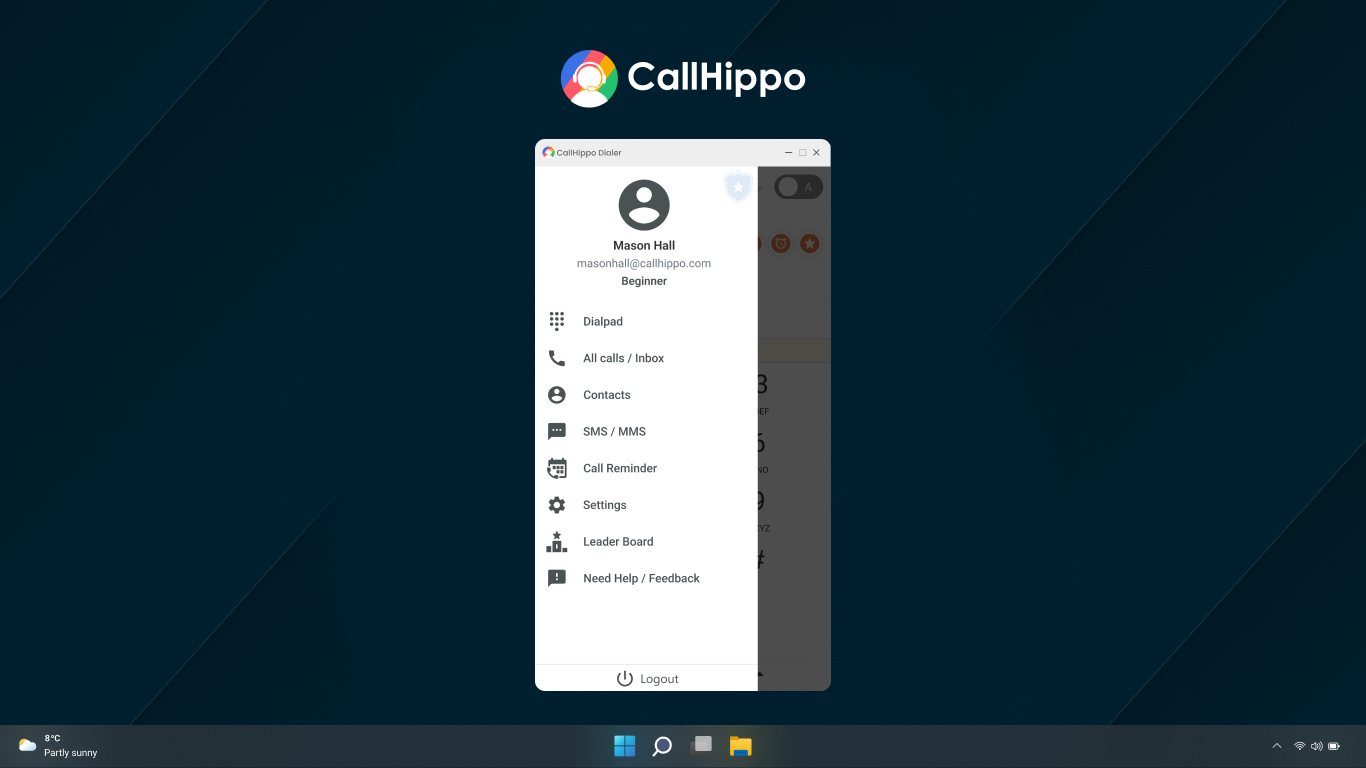This screenshot has width=1366, height=768.
Task: Click the Mason Hall profile picture
Action: coord(643,204)
